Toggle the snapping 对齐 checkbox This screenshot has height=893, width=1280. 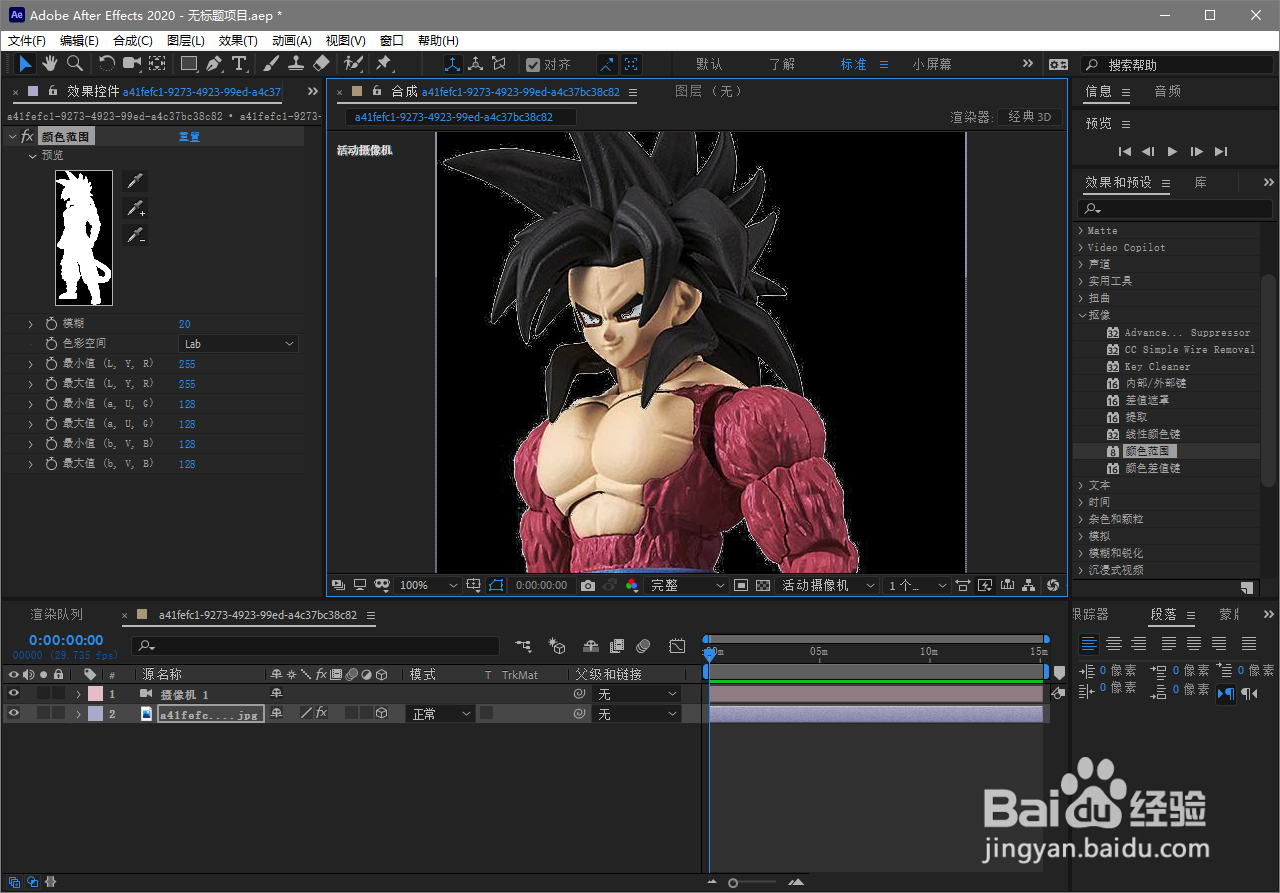[533, 64]
